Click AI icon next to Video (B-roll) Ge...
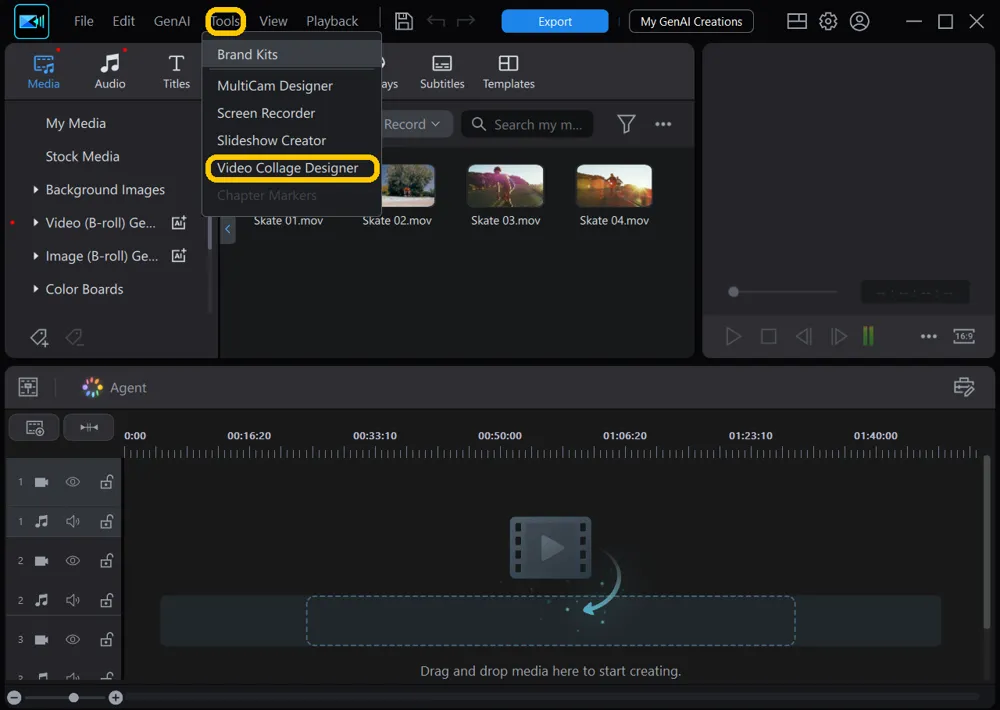 (179, 223)
